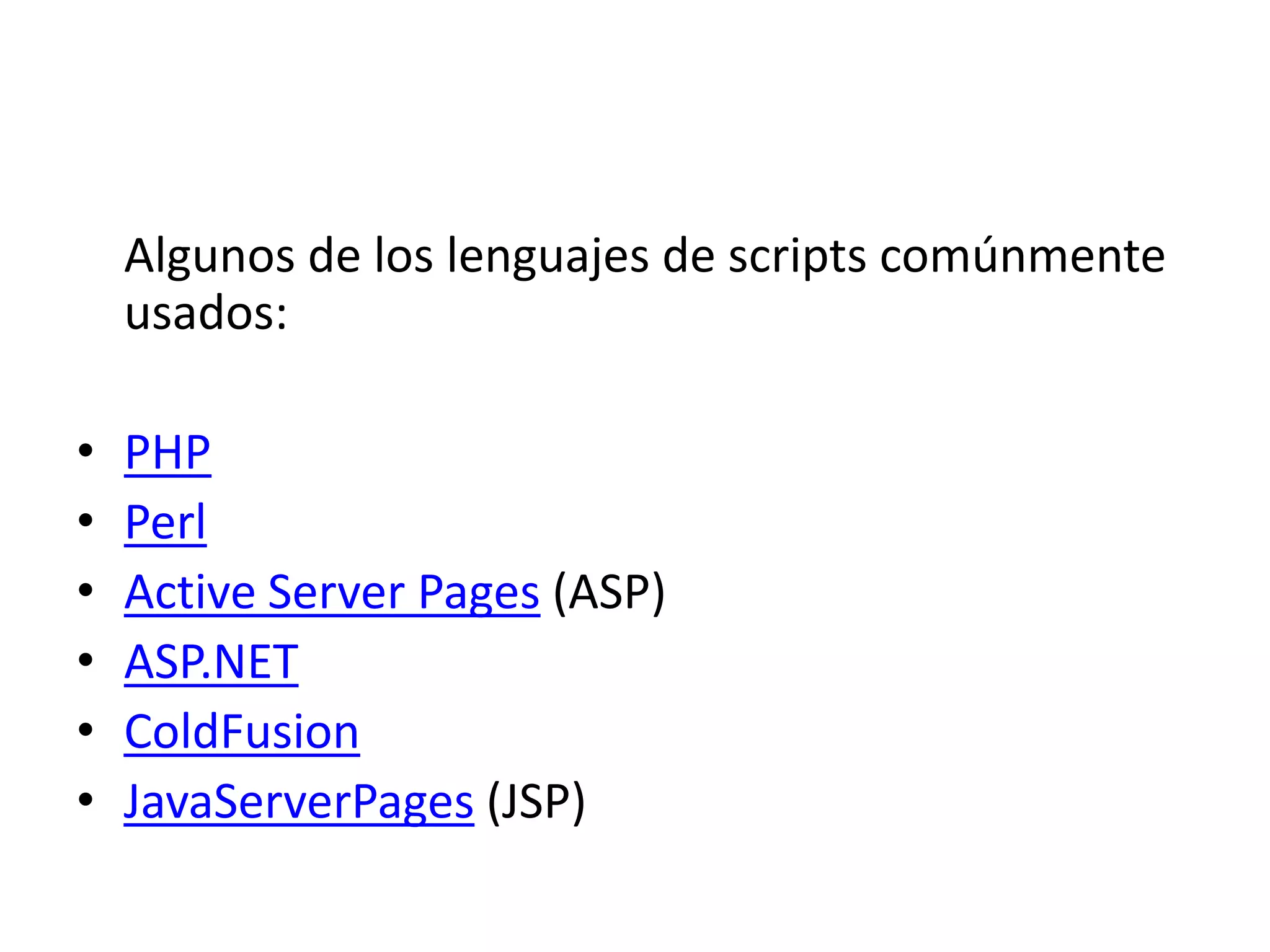
Task: Open the JavaServerPages link
Action: (x=299, y=803)
